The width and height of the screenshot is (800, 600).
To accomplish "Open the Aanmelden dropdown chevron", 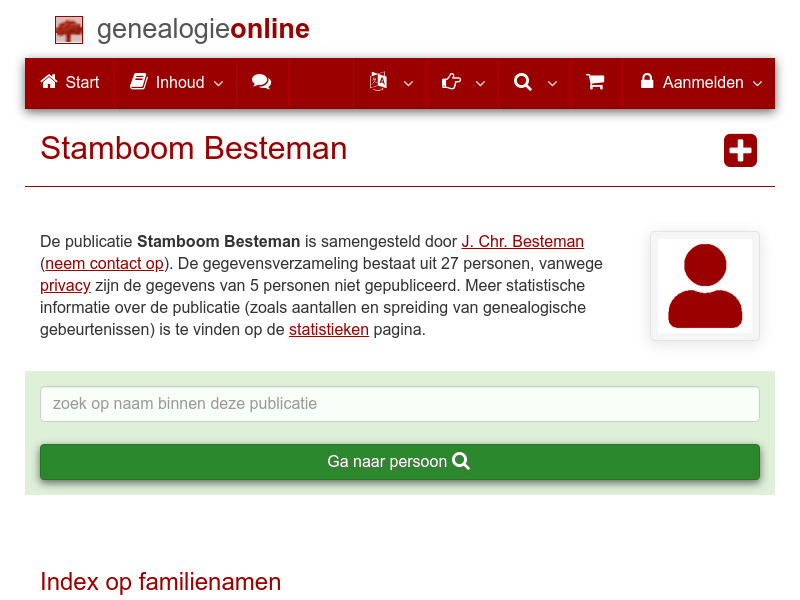I will (x=758, y=84).
